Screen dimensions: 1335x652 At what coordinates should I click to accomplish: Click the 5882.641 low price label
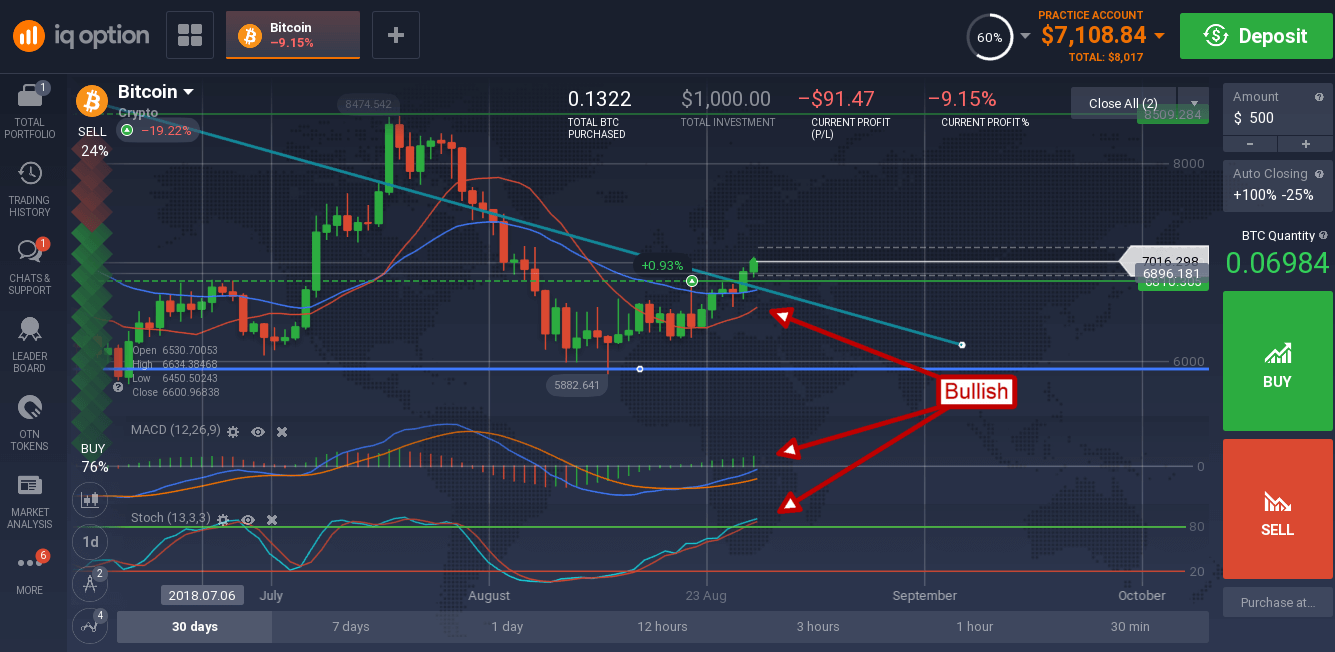pos(576,385)
